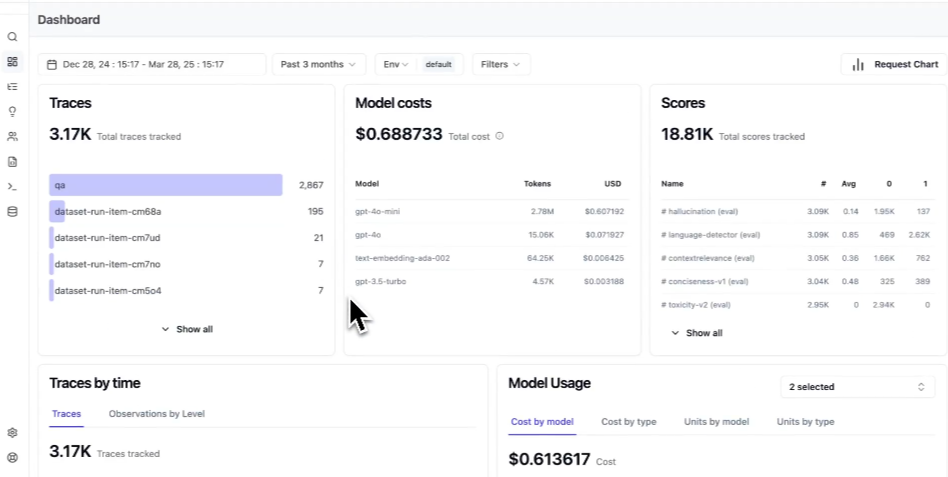Screen dimensions: 948x477
Task: Click the Dashboard grid icon in sidebar
Action: click(12, 62)
